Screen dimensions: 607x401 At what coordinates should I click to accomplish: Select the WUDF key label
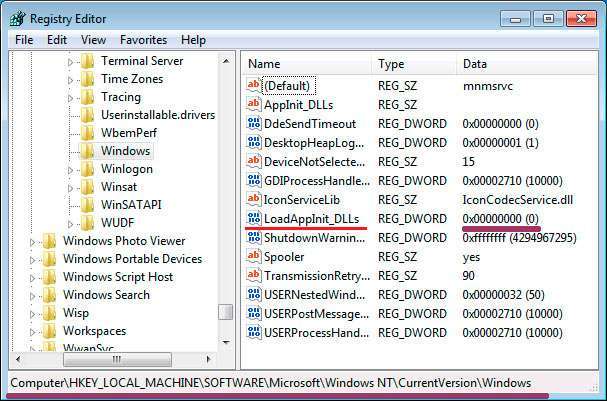pos(117,223)
